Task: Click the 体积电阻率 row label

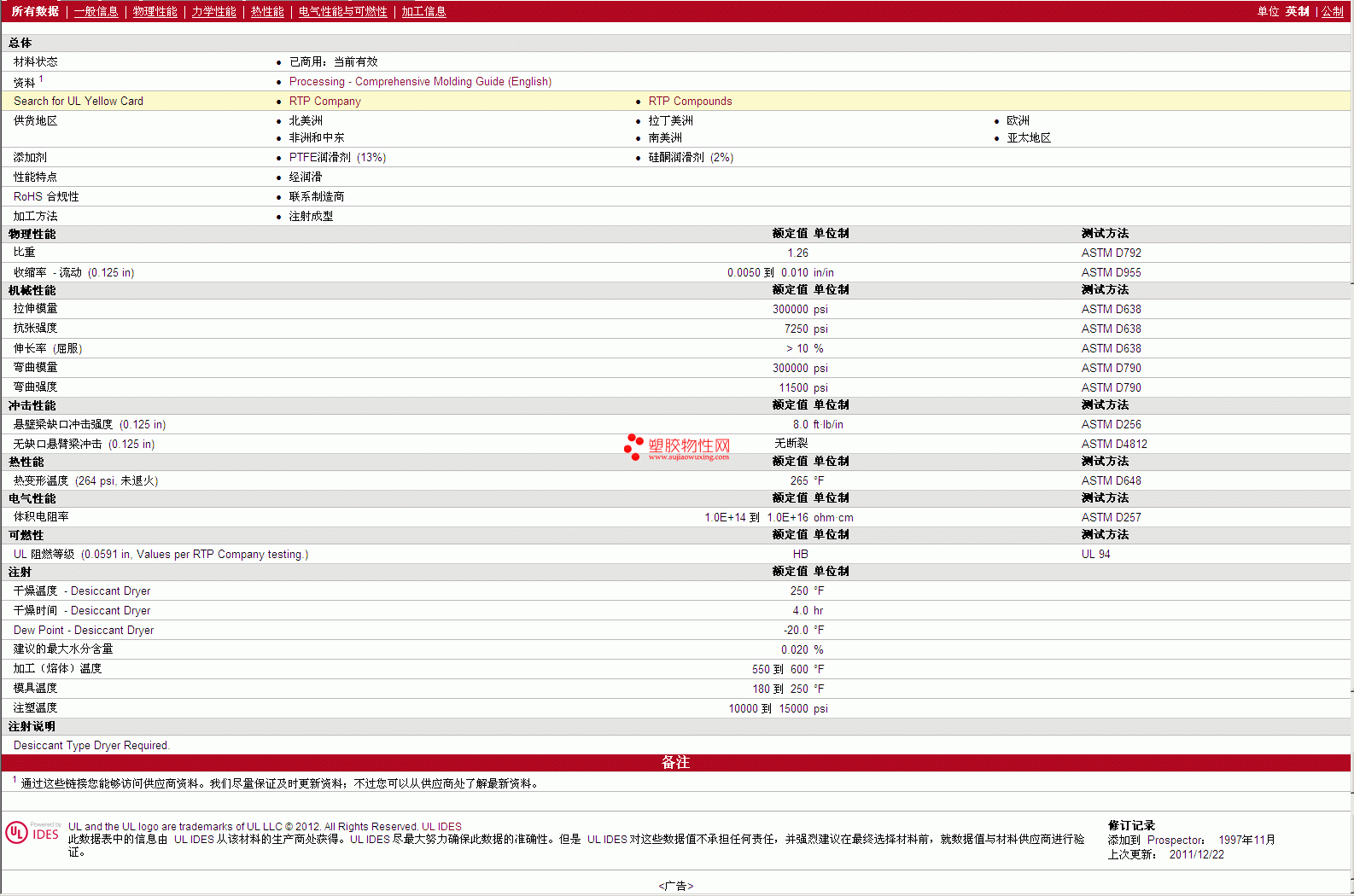Action: (x=41, y=517)
